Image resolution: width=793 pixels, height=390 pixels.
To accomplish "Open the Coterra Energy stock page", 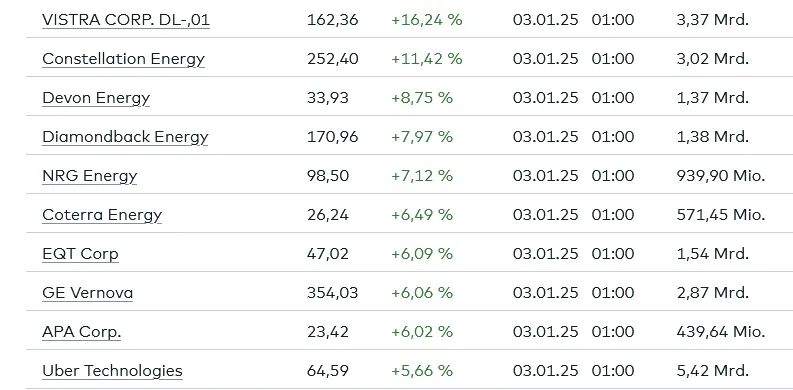I will pos(102,214).
